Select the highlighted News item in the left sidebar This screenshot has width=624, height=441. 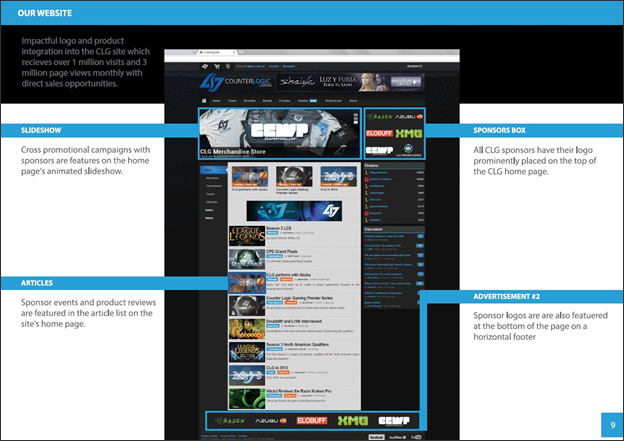tap(214, 170)
